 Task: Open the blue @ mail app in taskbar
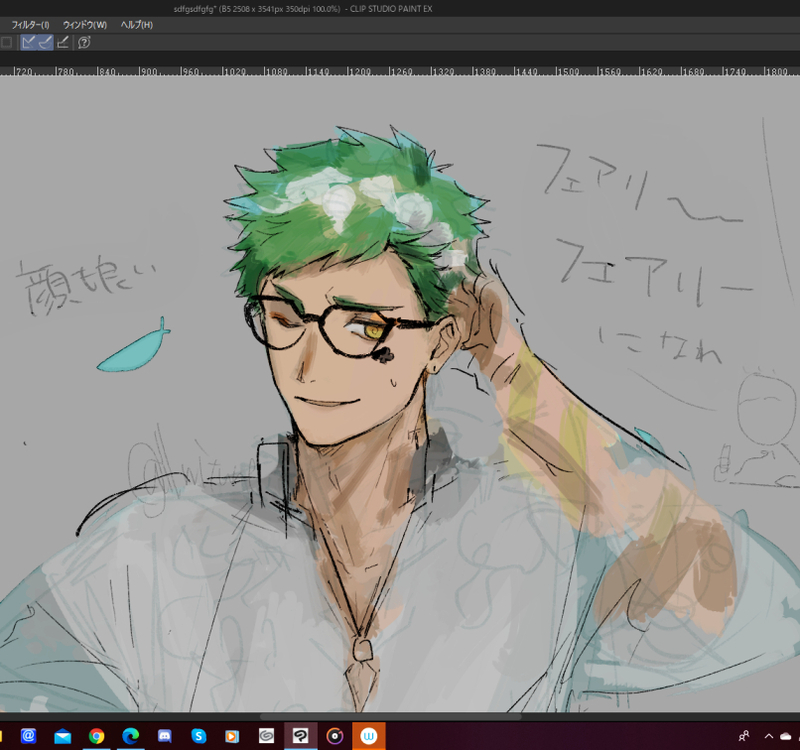(28, 736)
